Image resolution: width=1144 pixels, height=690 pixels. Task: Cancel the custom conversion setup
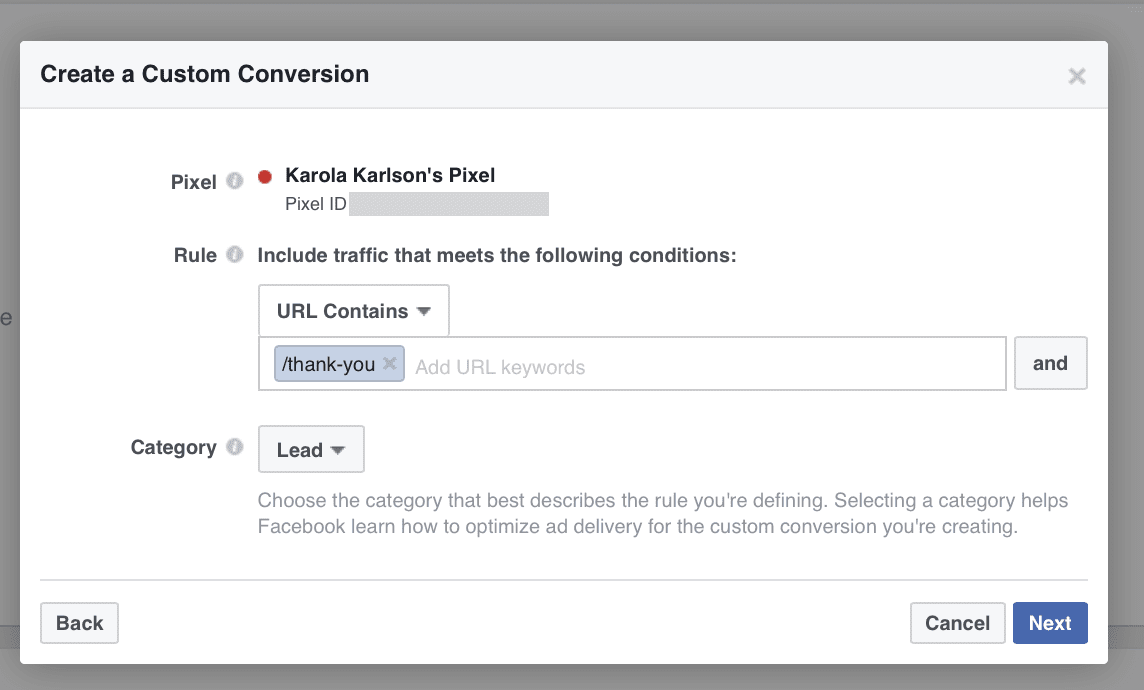pos(957,622)
